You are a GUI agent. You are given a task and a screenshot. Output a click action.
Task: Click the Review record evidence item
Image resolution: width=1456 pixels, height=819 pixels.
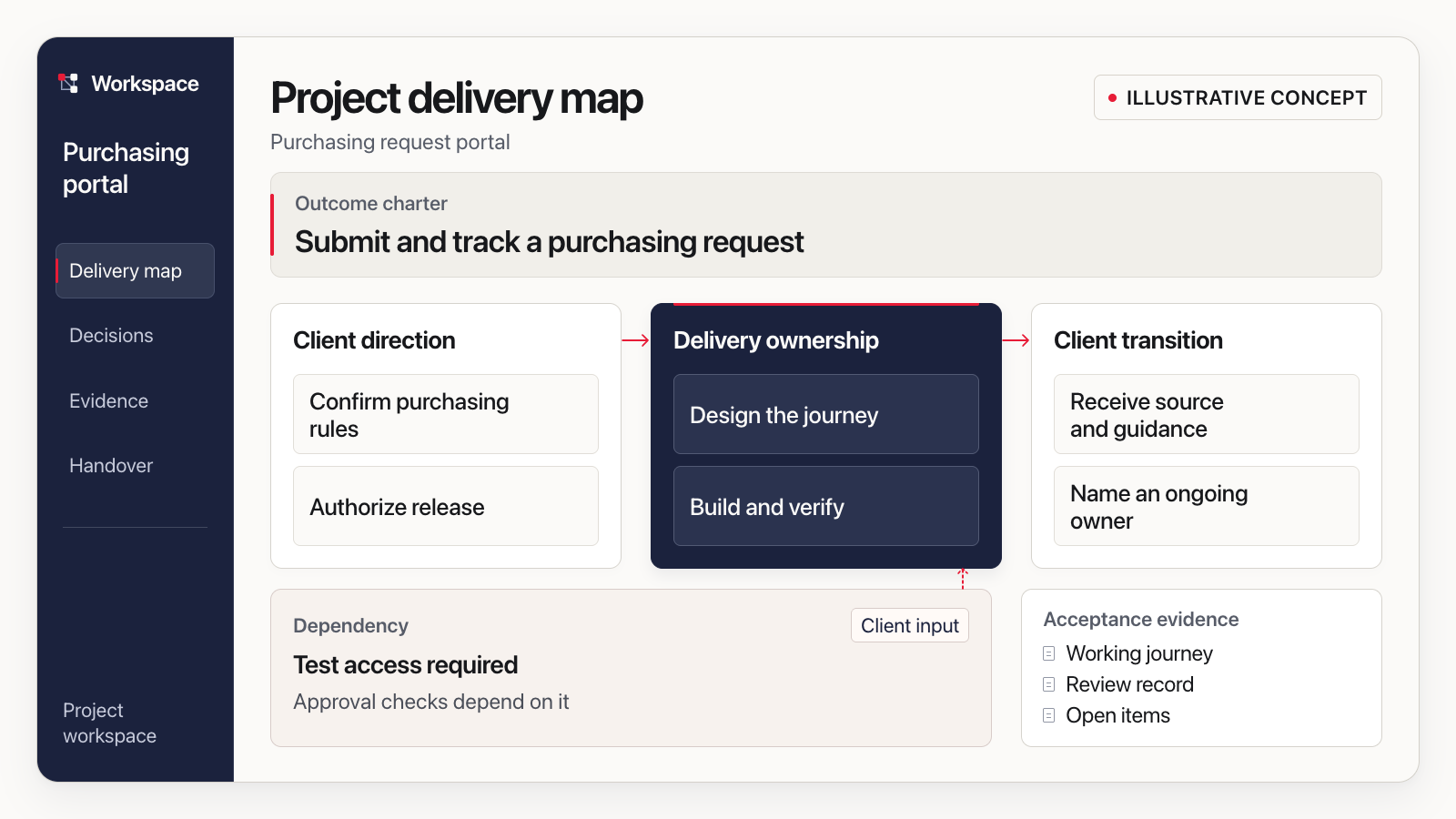pyautogui.click(x=1129, y=684)
